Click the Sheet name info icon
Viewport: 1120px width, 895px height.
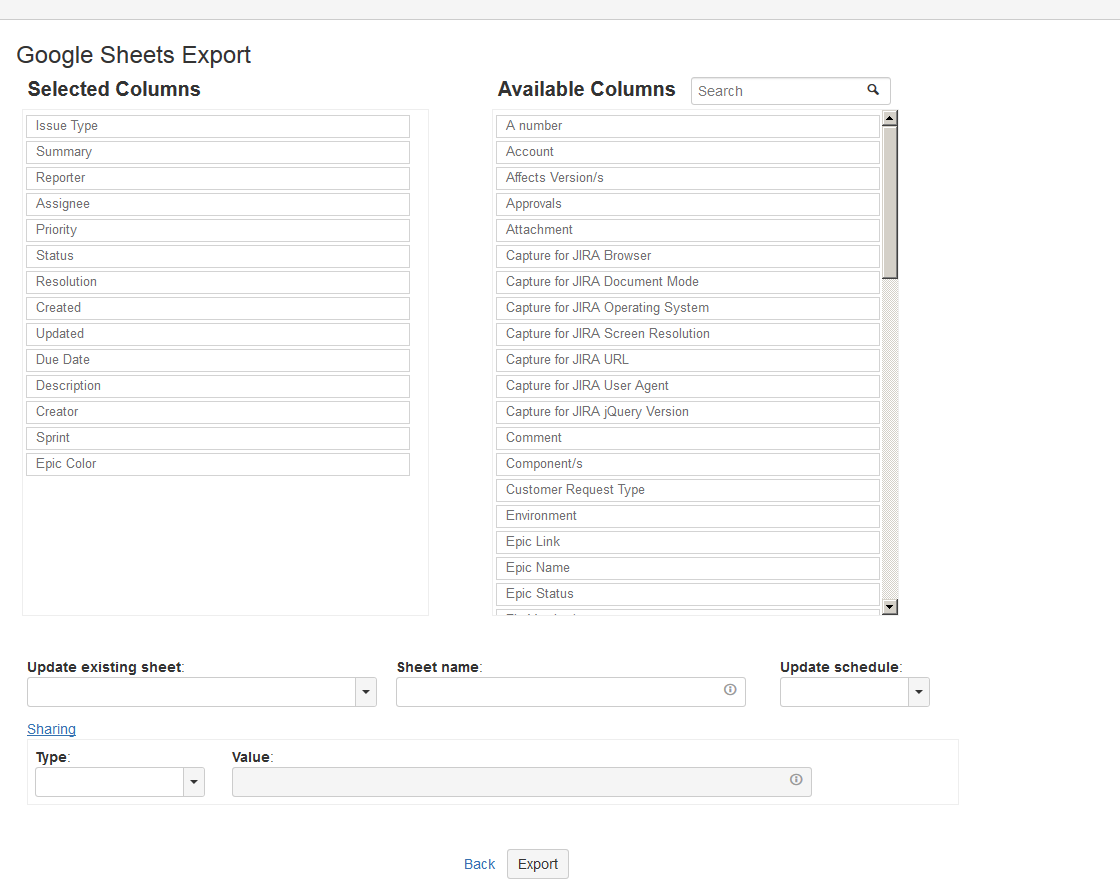(x=730, y=690)
